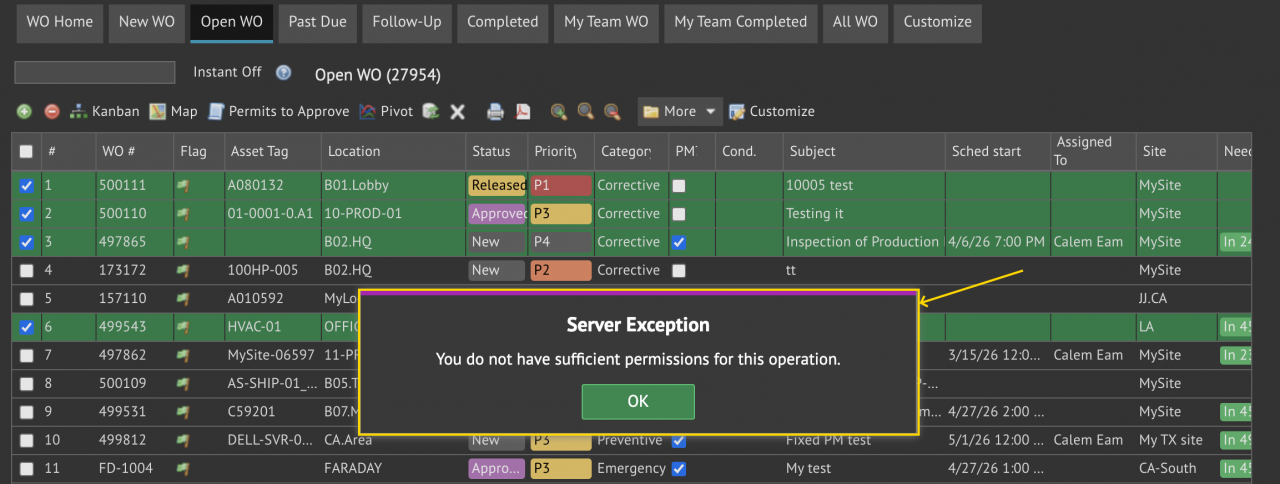Click the white X icon in toolbar
The image size is (1280, 484).
[x=457, y=112]
